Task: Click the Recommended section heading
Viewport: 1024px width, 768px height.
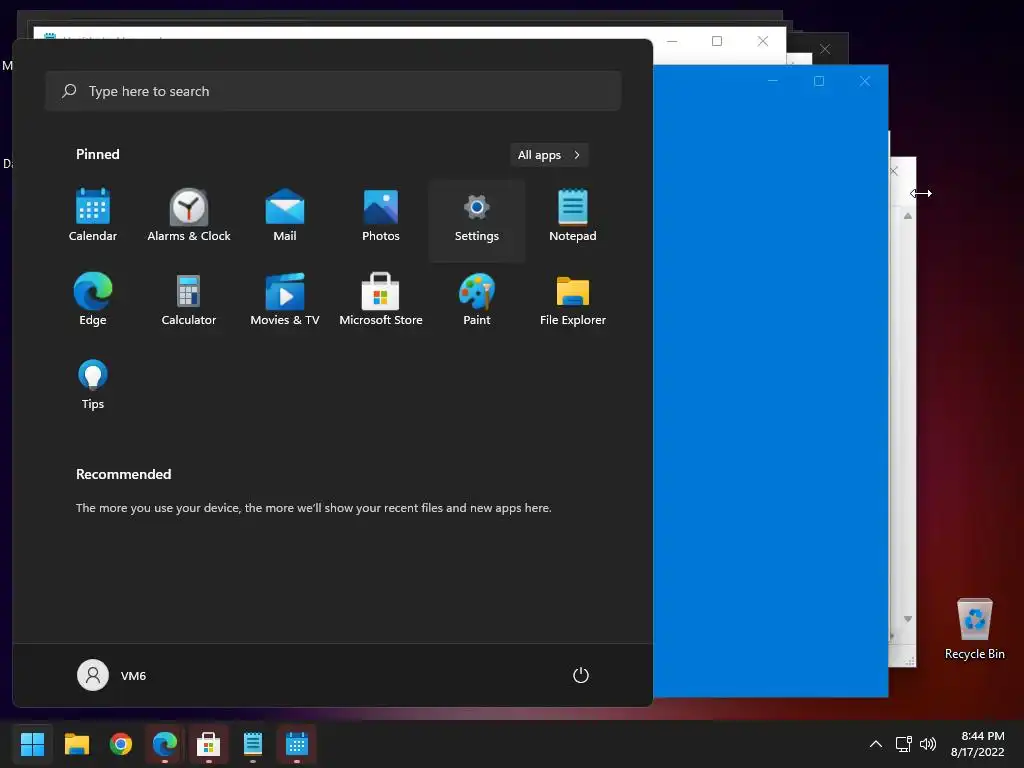Action: tap(123, 474)
